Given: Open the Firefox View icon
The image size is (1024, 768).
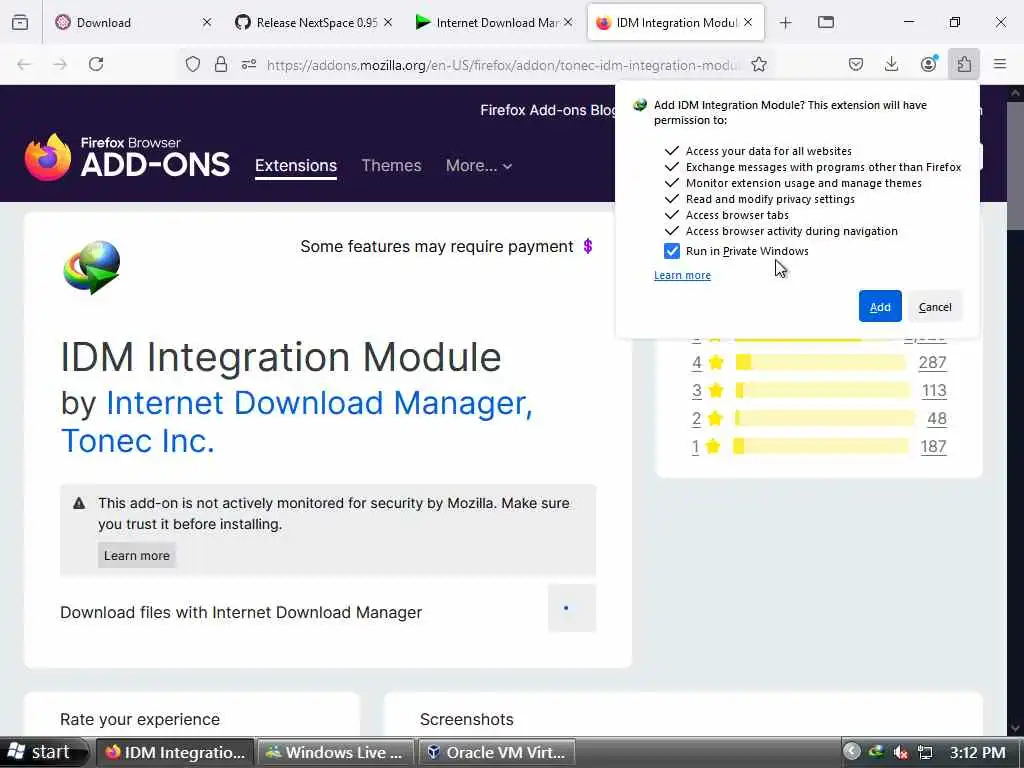Looking at the screenshot, I should pos(20,22).
